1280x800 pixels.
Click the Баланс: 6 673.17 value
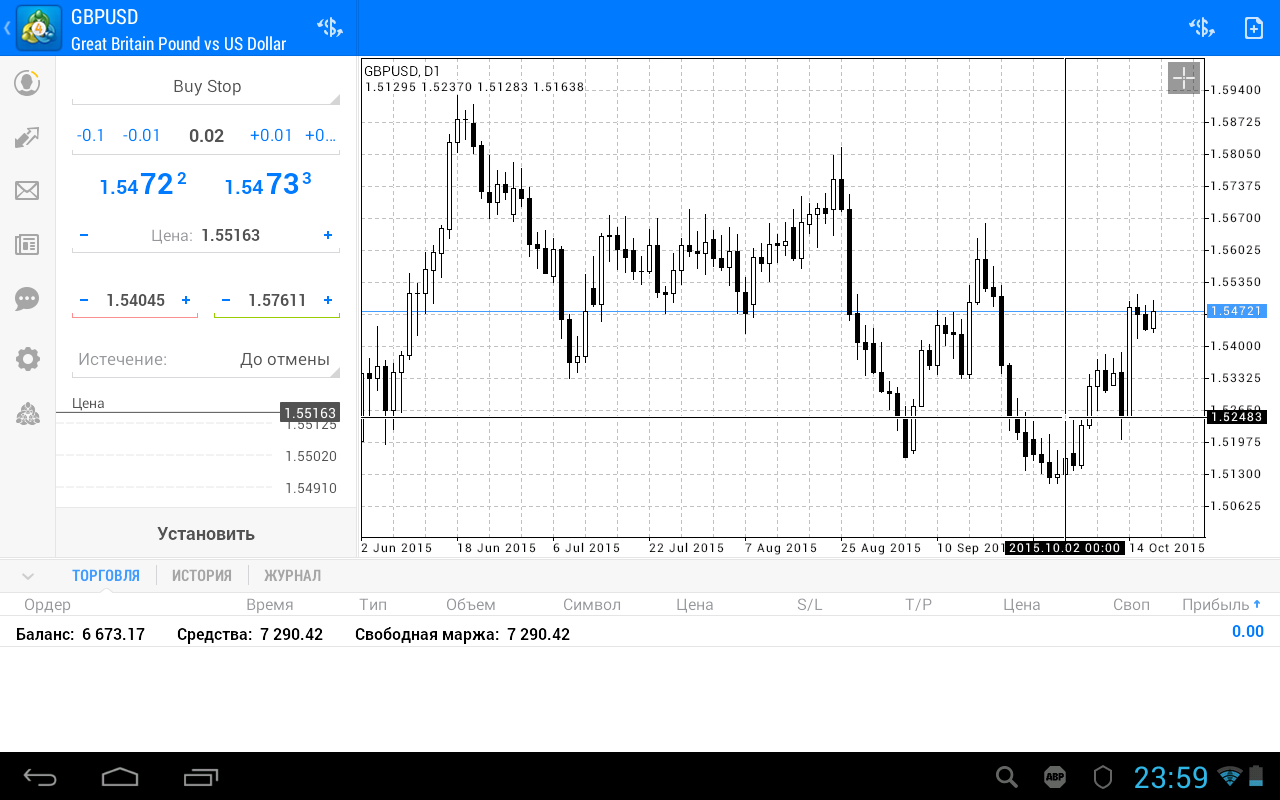pos(80,634)
